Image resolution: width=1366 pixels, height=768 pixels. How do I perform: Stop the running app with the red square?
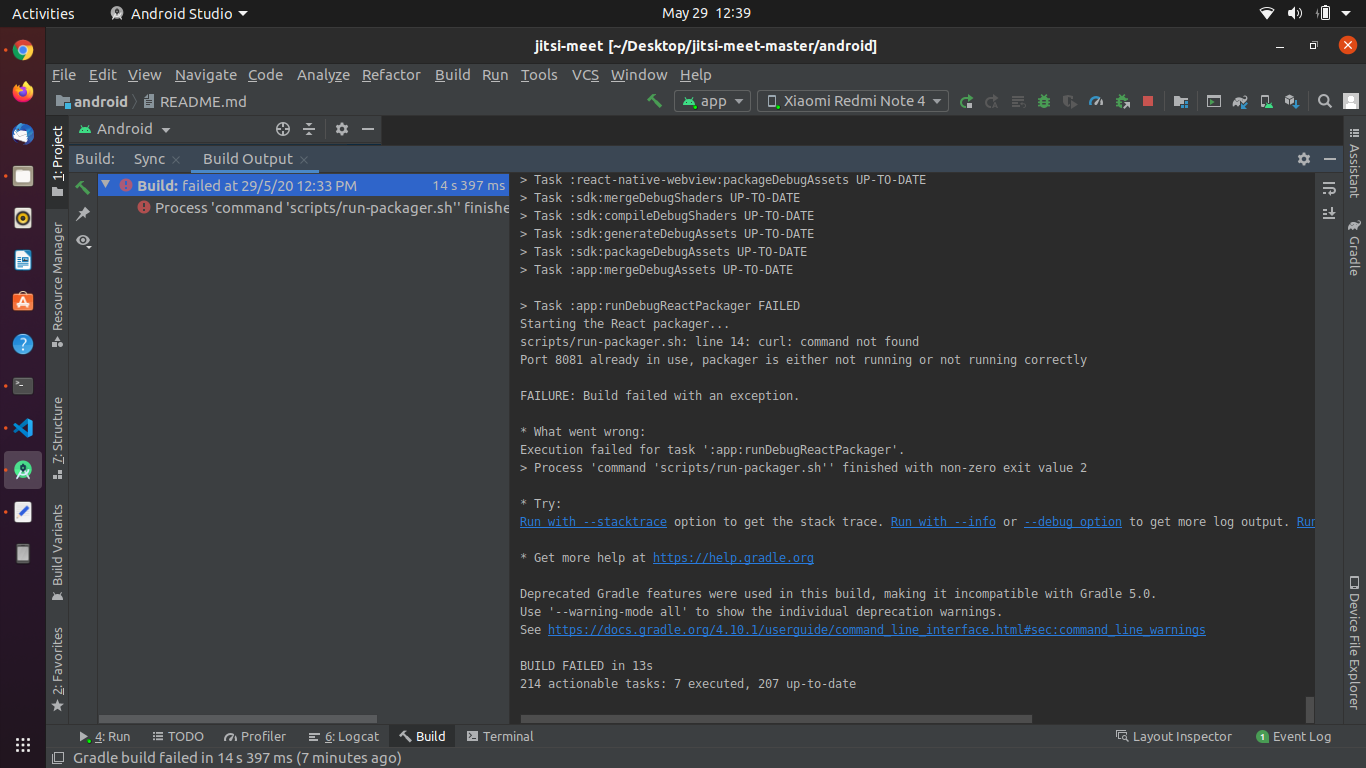(1146, 101)
